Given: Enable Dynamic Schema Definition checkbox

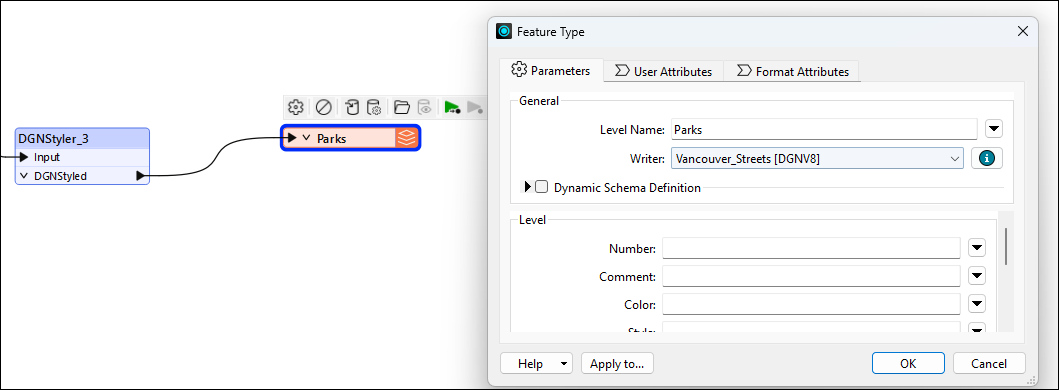Looking at the screenshot, I should [541, 187].
